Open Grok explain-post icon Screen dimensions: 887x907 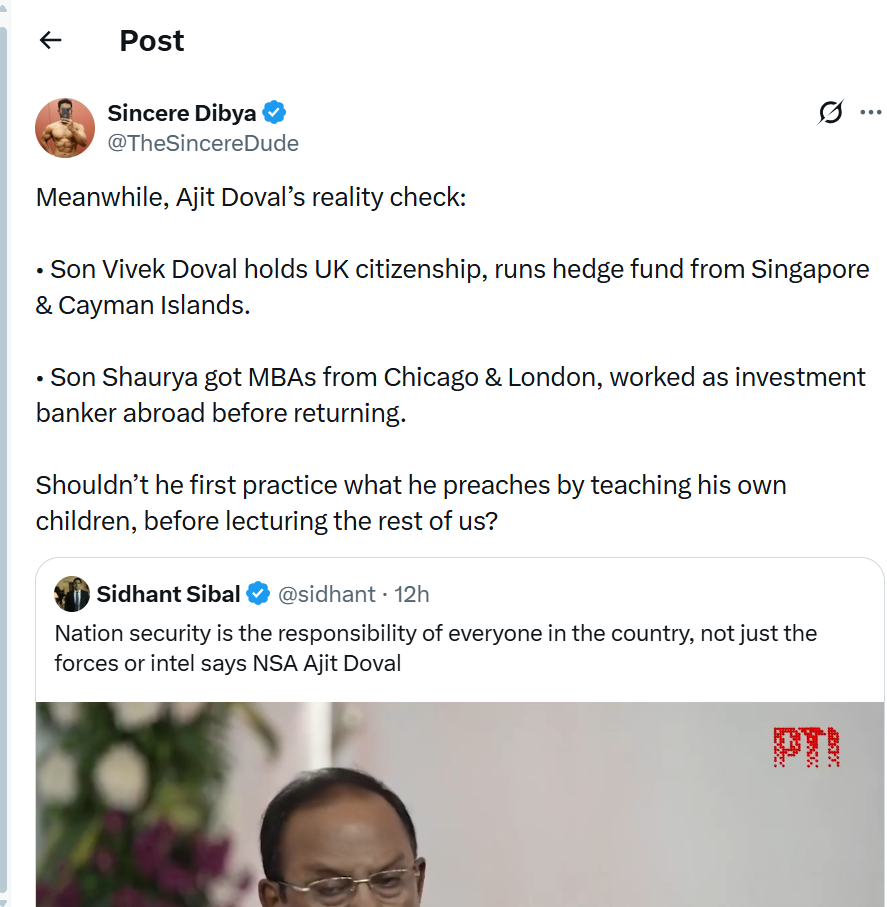(830, 112)
